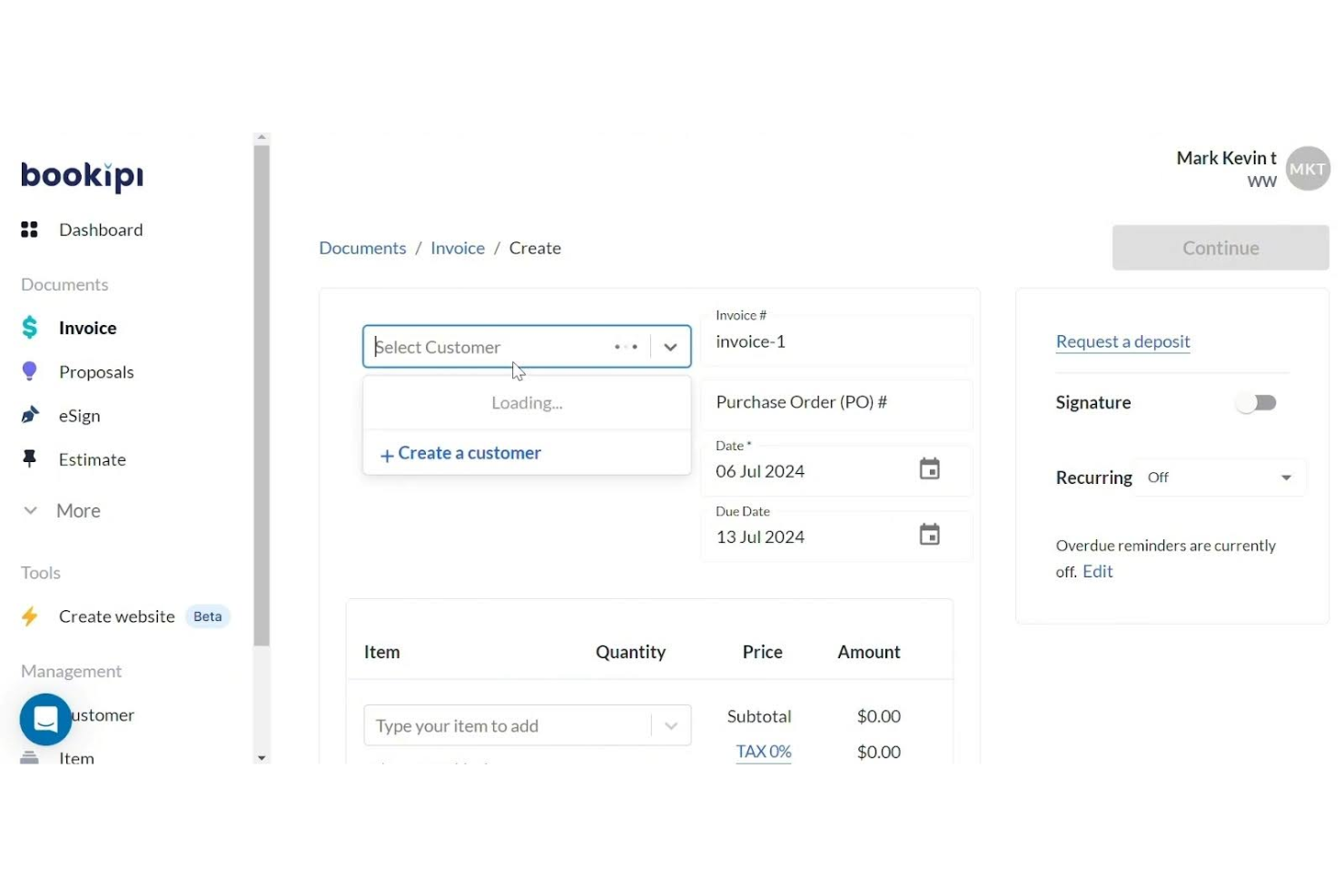This screenshot has height=896, width=1344.
Task: Edit the TAX 0% value
Action: 763,752
